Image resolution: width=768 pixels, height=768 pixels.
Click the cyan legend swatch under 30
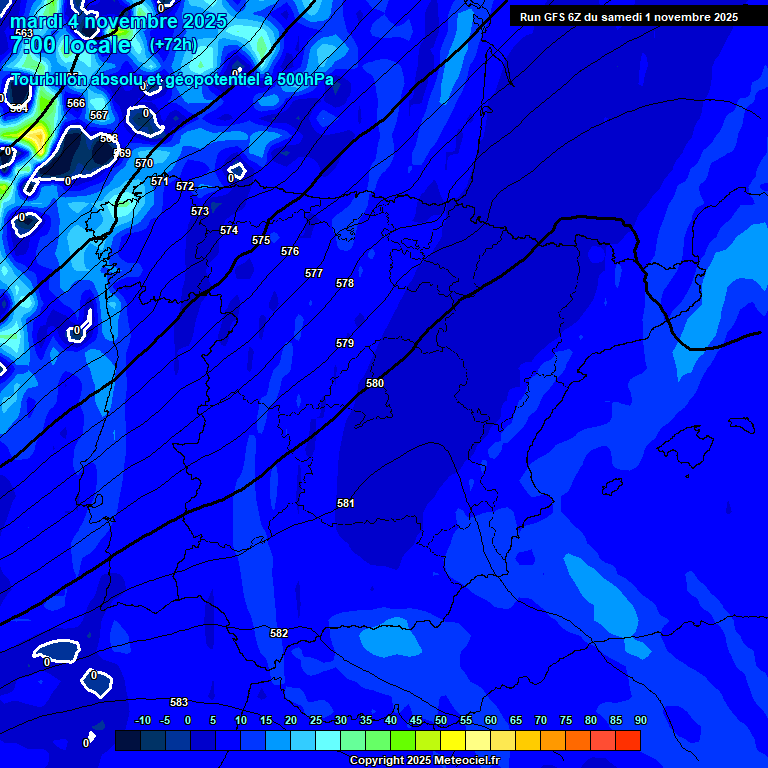click(x=328, y=741)
